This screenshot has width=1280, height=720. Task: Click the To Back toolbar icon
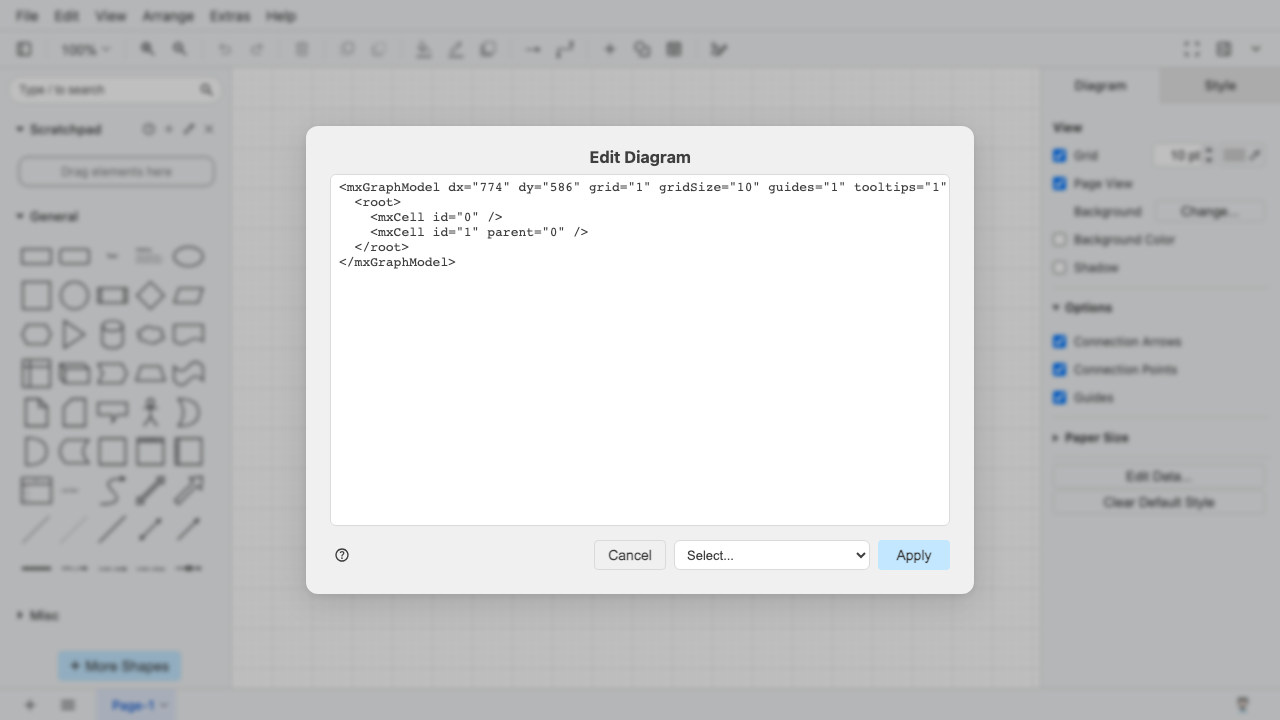[379, 49]
